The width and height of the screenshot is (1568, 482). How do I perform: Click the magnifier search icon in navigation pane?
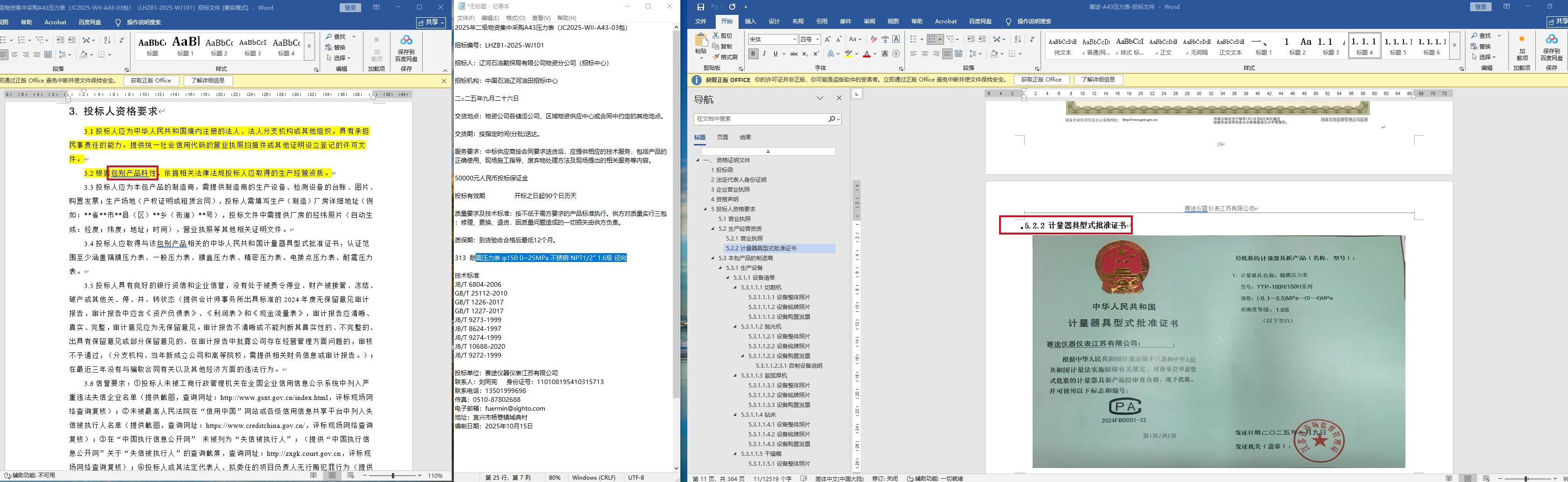click(x=832, y=119)
